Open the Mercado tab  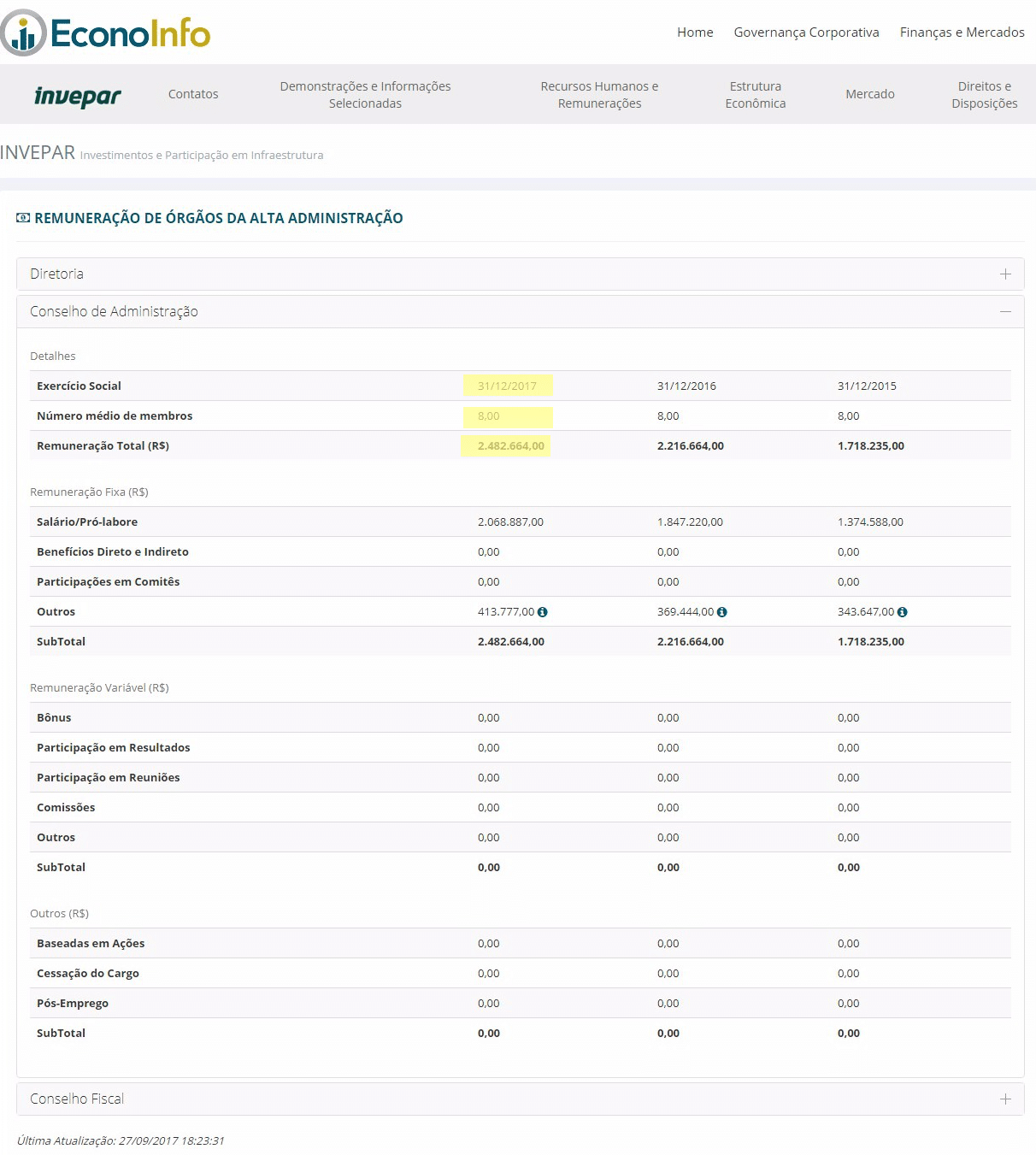(870, 94)
